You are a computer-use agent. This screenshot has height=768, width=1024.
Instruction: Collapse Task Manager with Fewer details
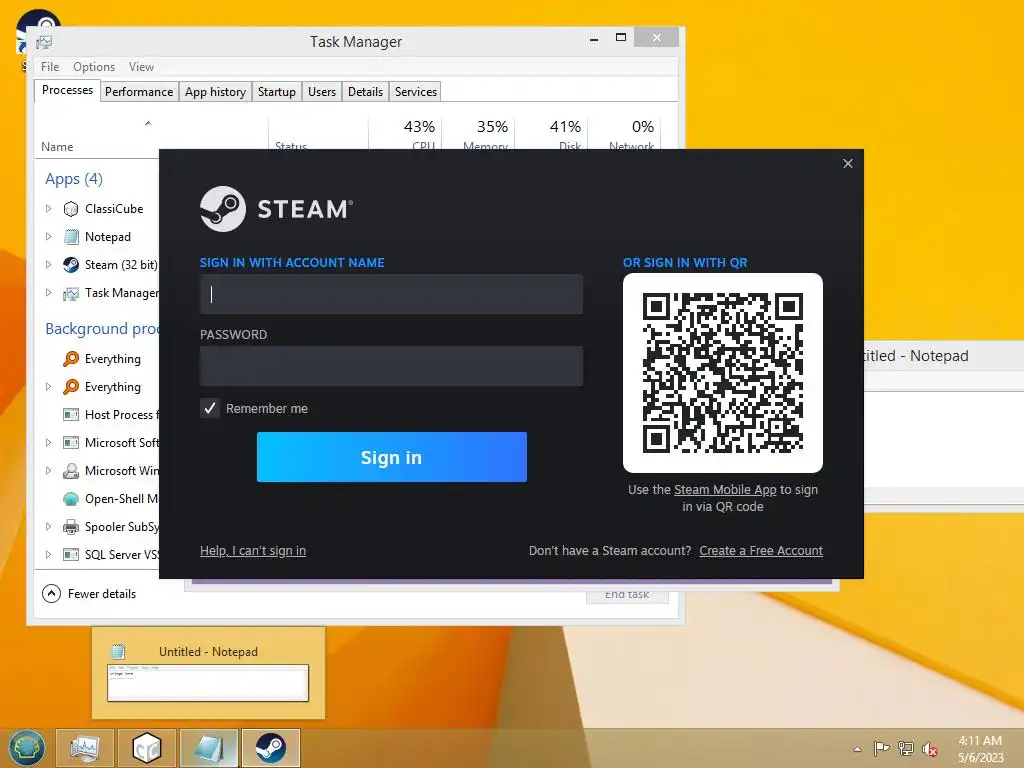pos(89,594)
